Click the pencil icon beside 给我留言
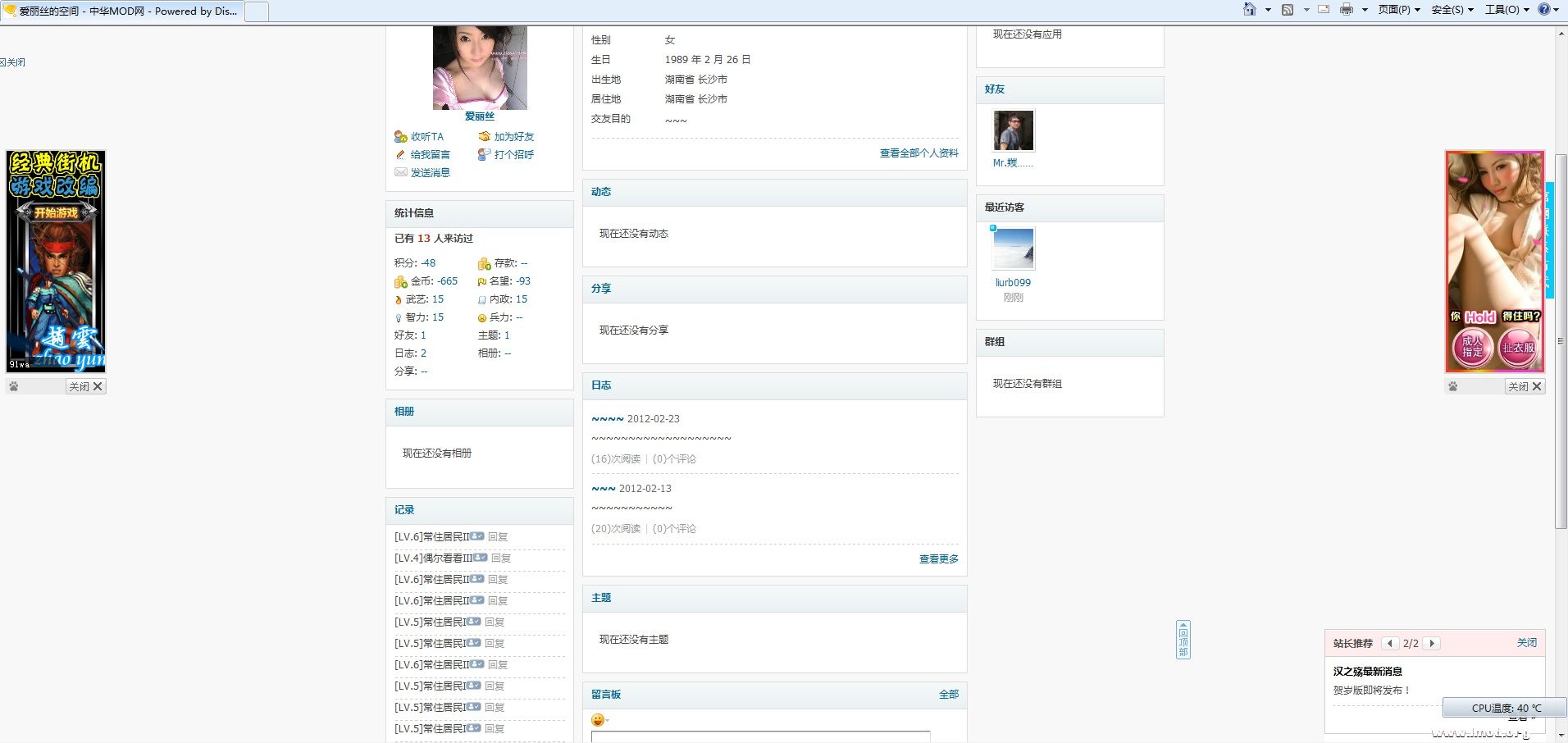 (x=400, y=155)
